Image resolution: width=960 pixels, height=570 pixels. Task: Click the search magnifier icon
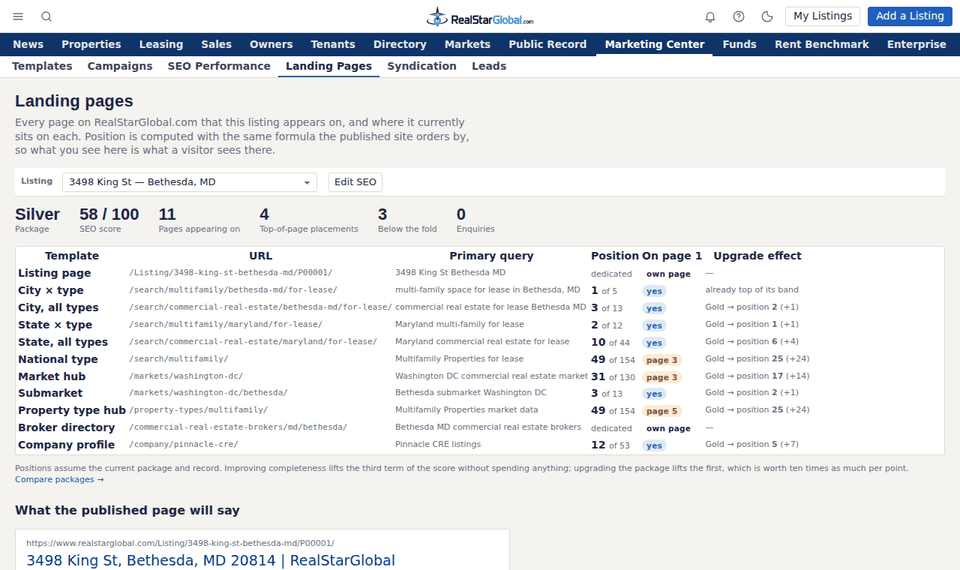47,17
